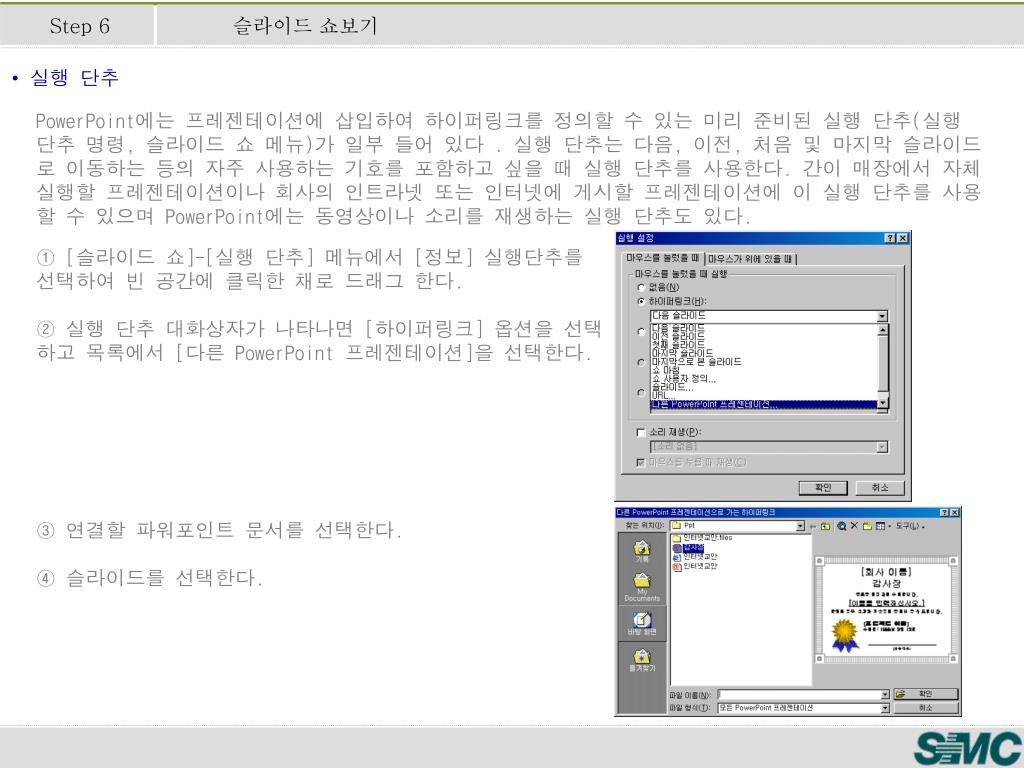Click the down arrow of the hyperlink list scrollbar

click(883, 404)
